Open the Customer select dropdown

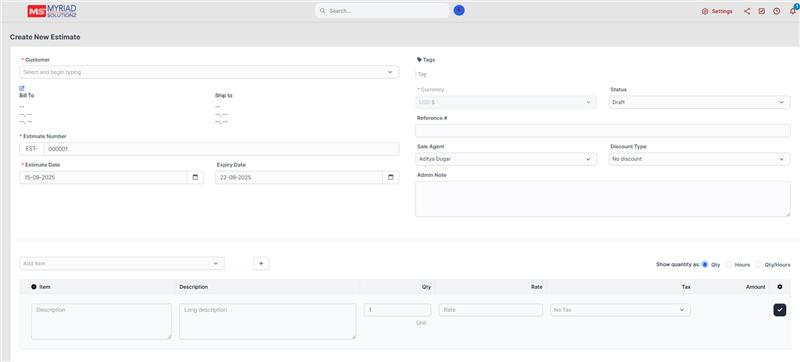209,72
